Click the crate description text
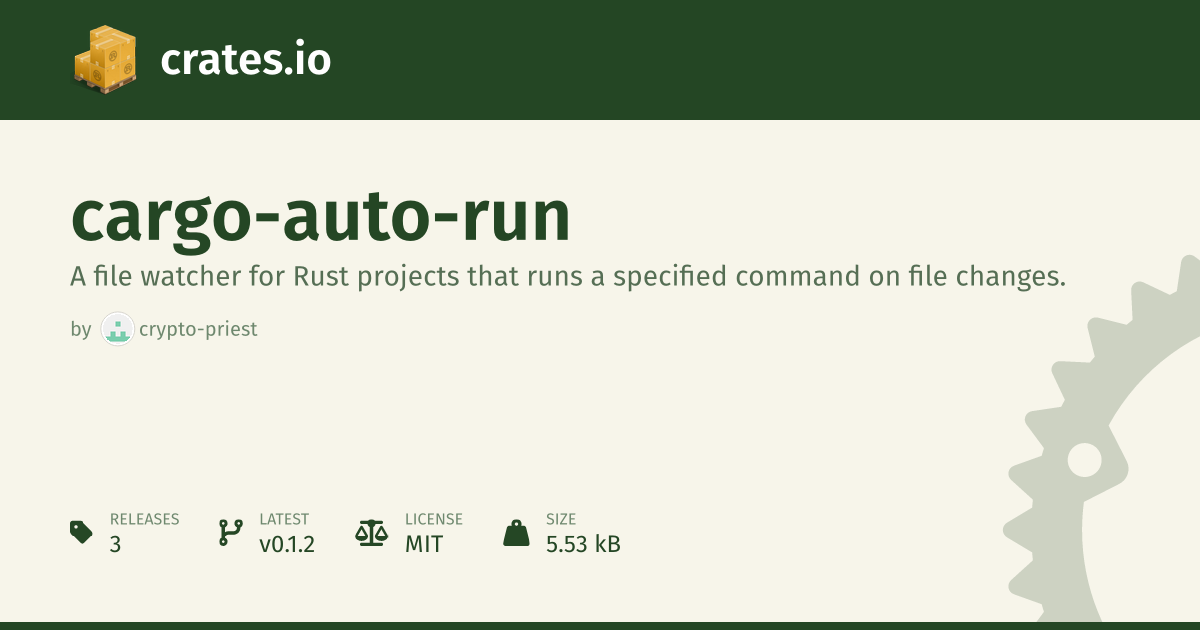 pos(568,277)
